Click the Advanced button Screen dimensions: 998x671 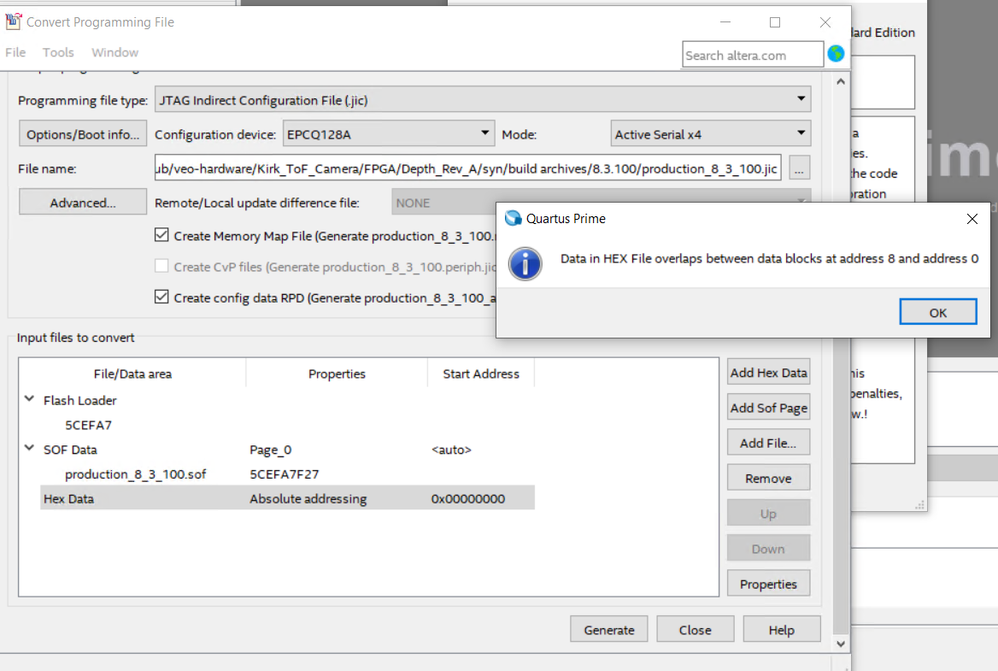tap(83, 202)
